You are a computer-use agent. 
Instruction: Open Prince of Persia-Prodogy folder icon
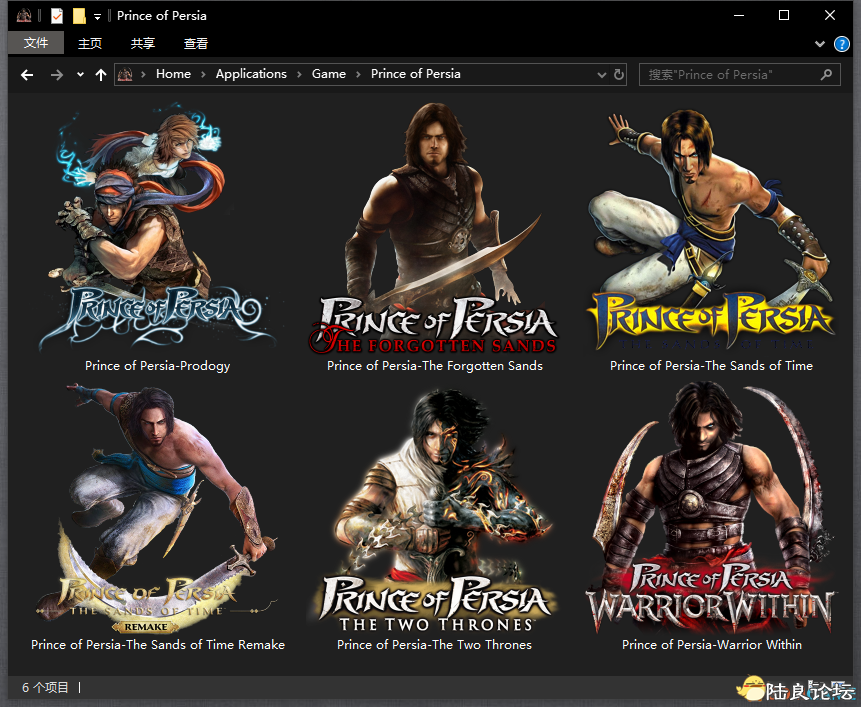coord(157,230)
